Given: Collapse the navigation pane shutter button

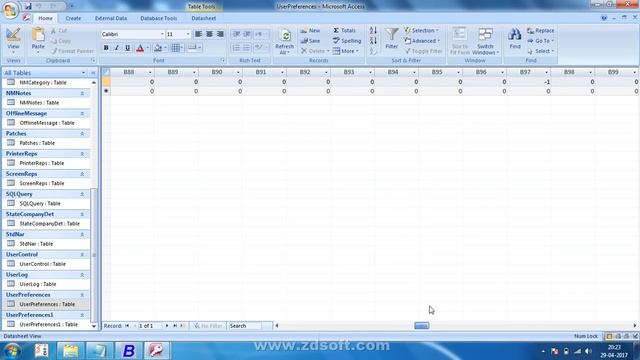Looking at the screenshot, I should 93,73.
